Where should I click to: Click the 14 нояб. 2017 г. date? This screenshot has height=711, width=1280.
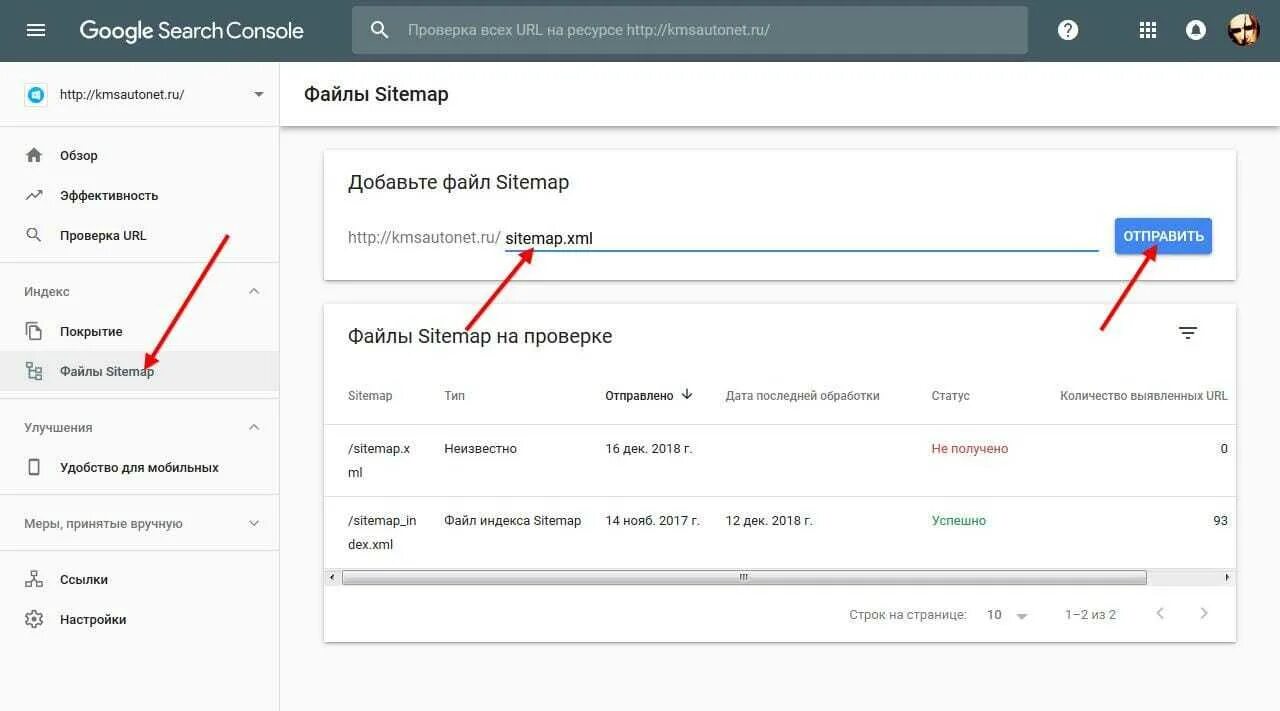tap(653, 521)
